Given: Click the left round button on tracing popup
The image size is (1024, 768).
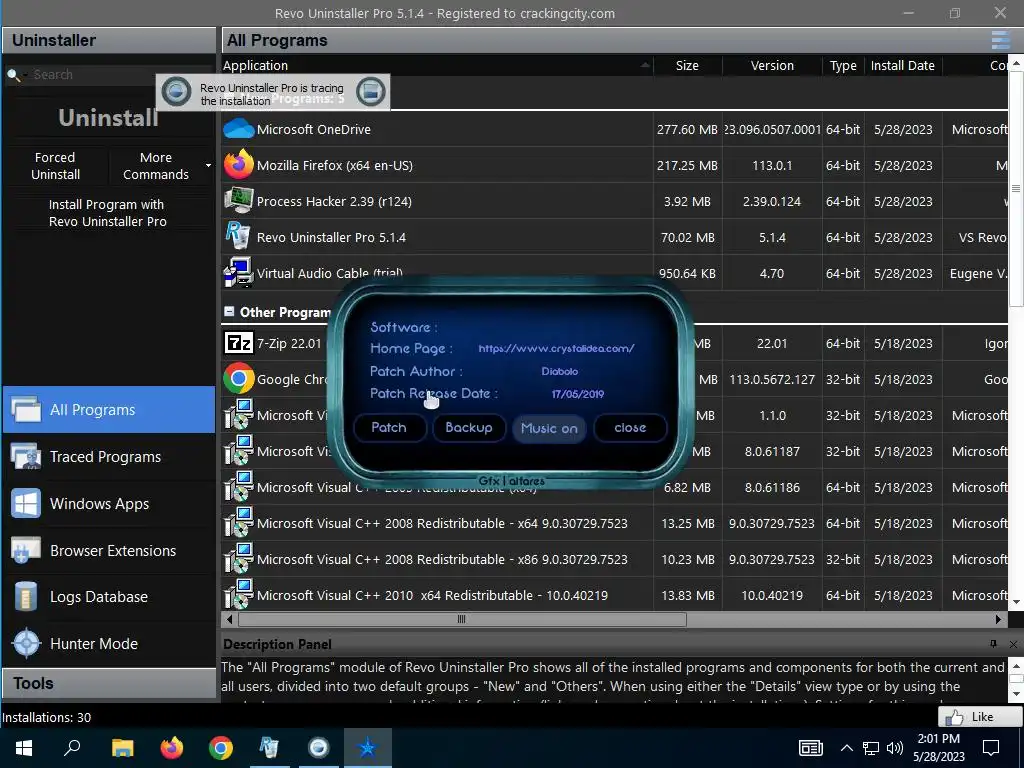Looking at the screenshot, I should point(176,92).
